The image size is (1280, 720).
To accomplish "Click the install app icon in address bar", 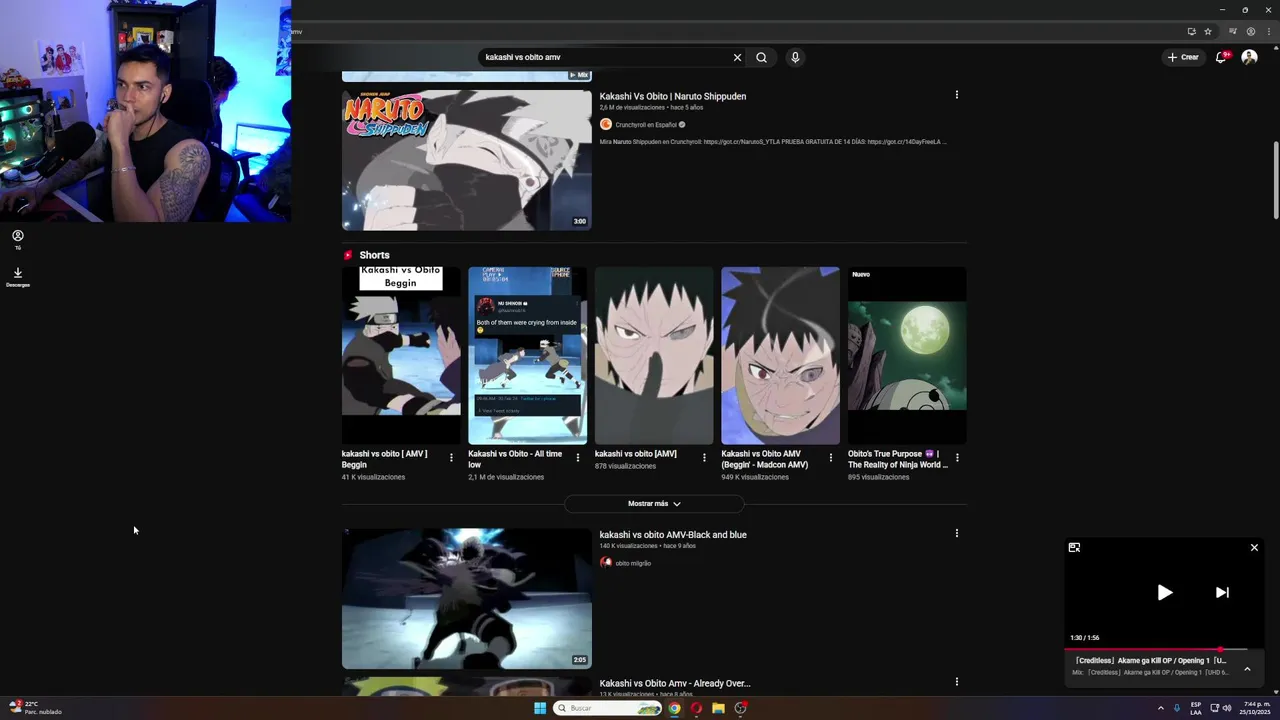I will pos(1191,31).
